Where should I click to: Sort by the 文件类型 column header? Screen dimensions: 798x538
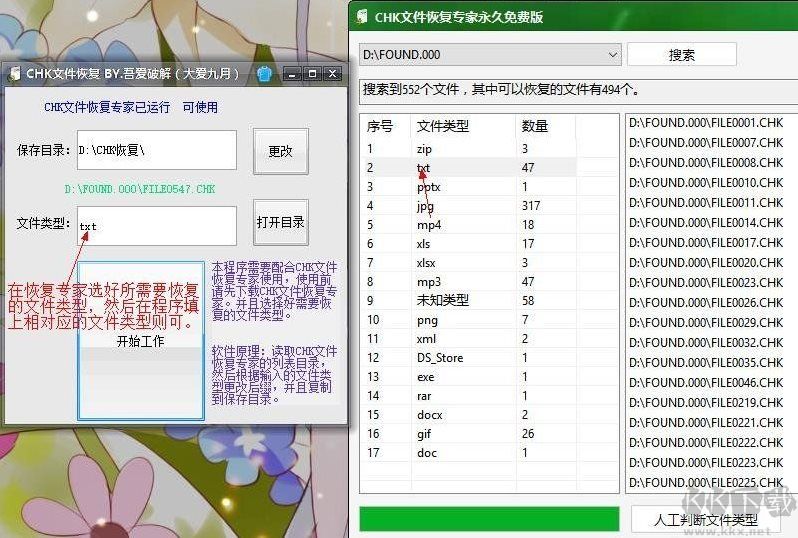(443, 126)
